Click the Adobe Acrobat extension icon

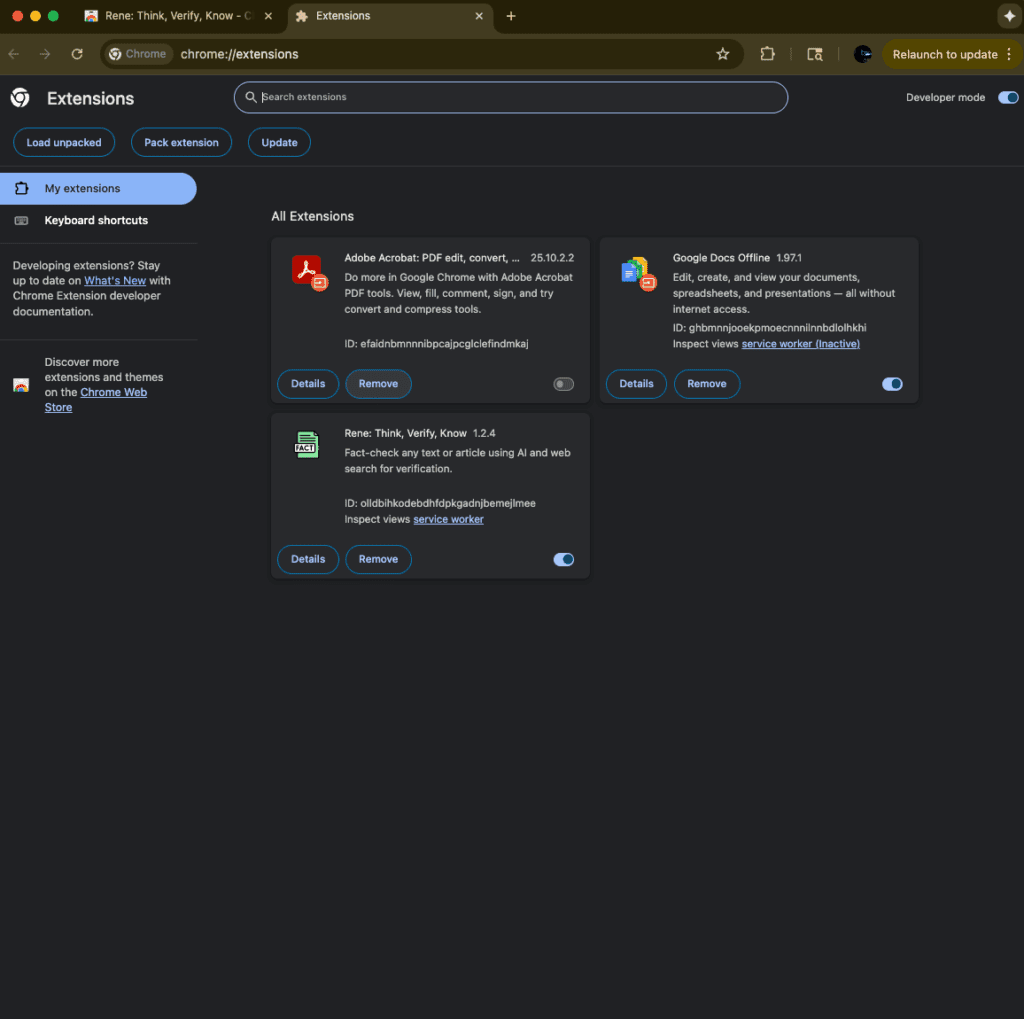click(x=308, y=272)
